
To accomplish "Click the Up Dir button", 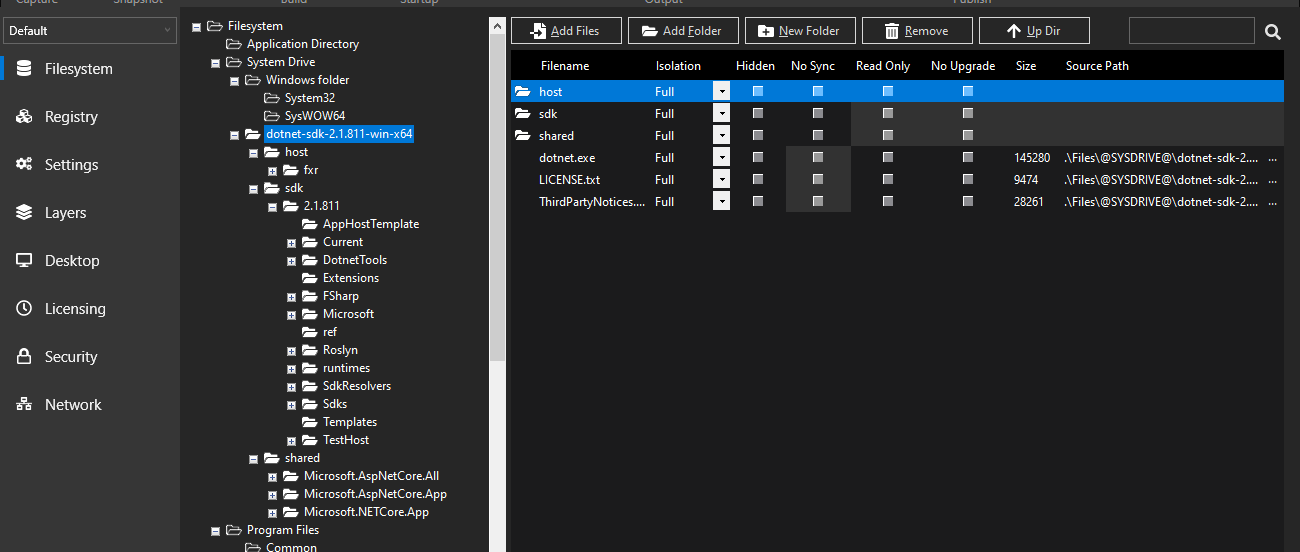I will [x=1034, y=31].
